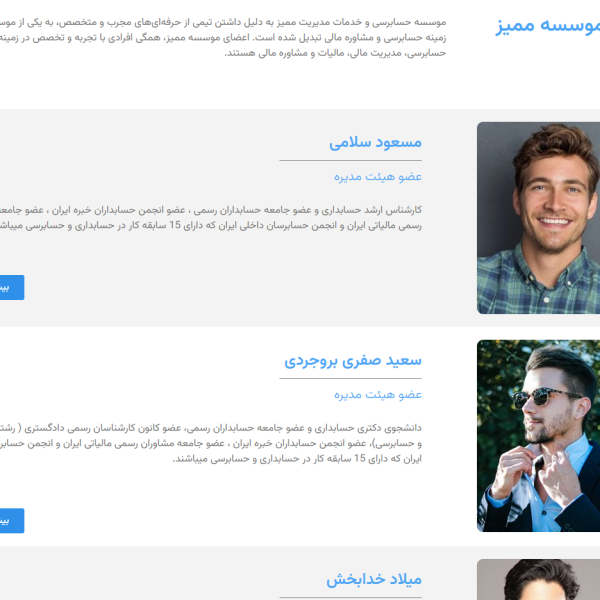Click the intro paragraph about موسسه حسابرسی

pyautogui.click(x=223, y=38)
